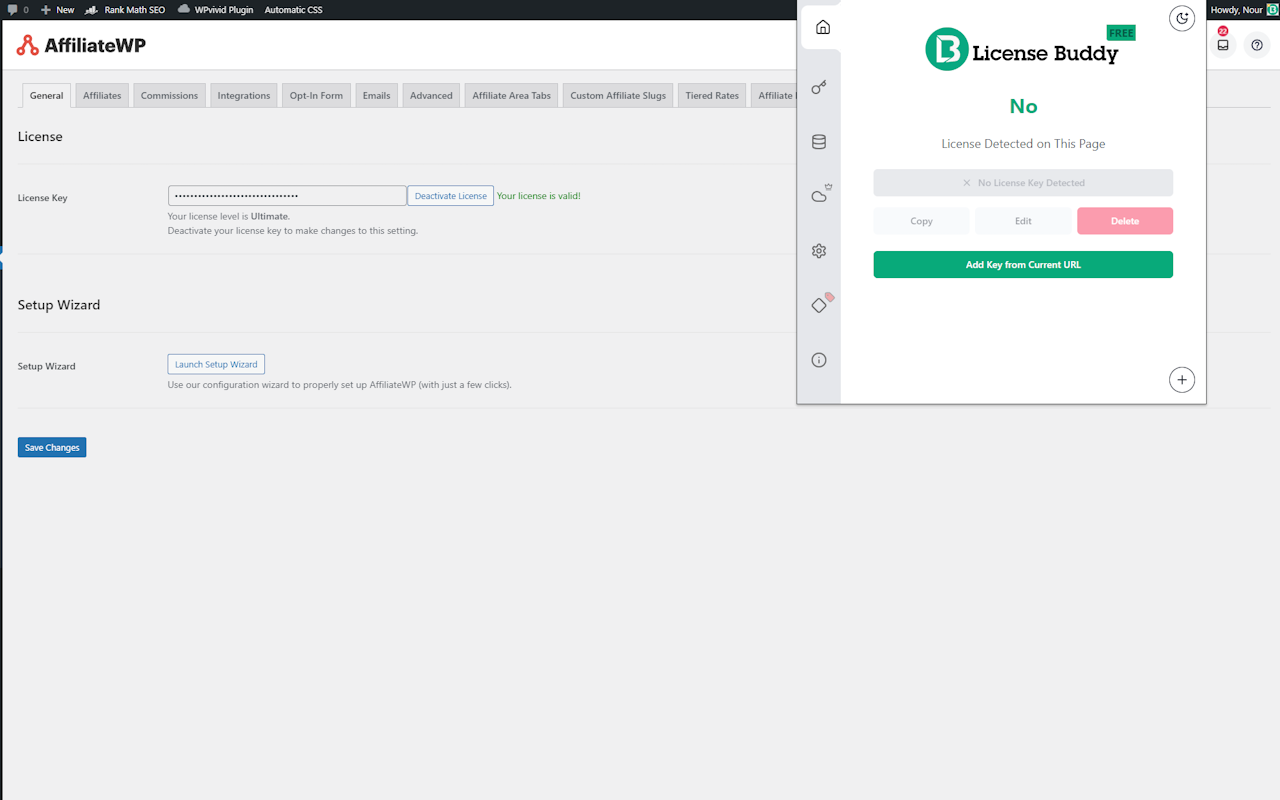The width and height of the screenshot is (1280, 800).
Task: Open the Custom Affiliate Slugs tab
Action: click(x=618, y=96)
